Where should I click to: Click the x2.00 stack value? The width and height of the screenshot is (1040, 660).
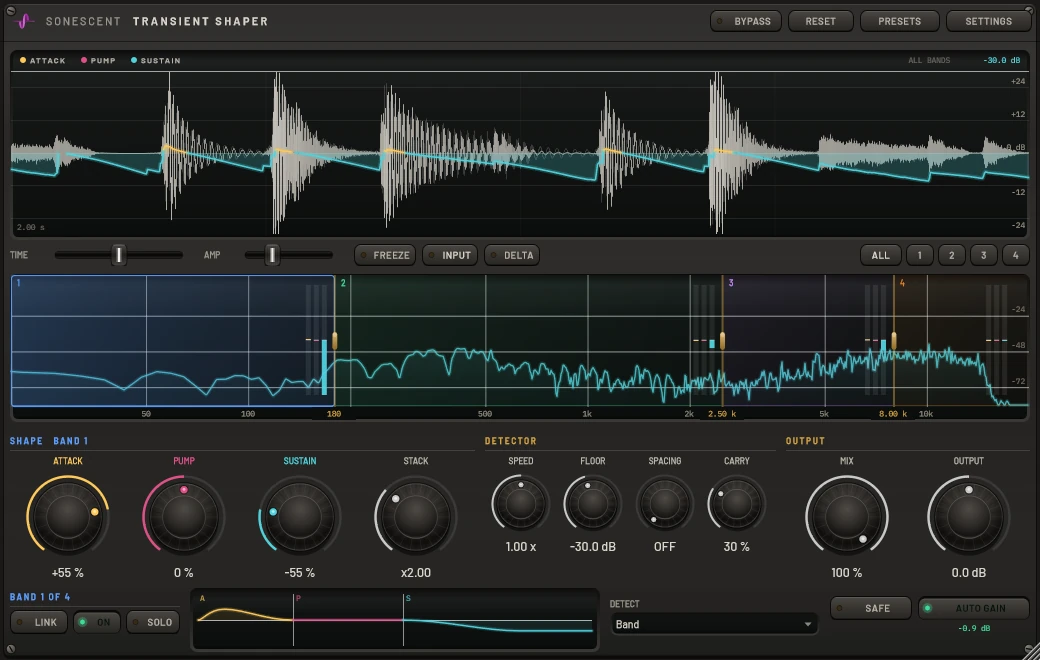click(415, 572)
